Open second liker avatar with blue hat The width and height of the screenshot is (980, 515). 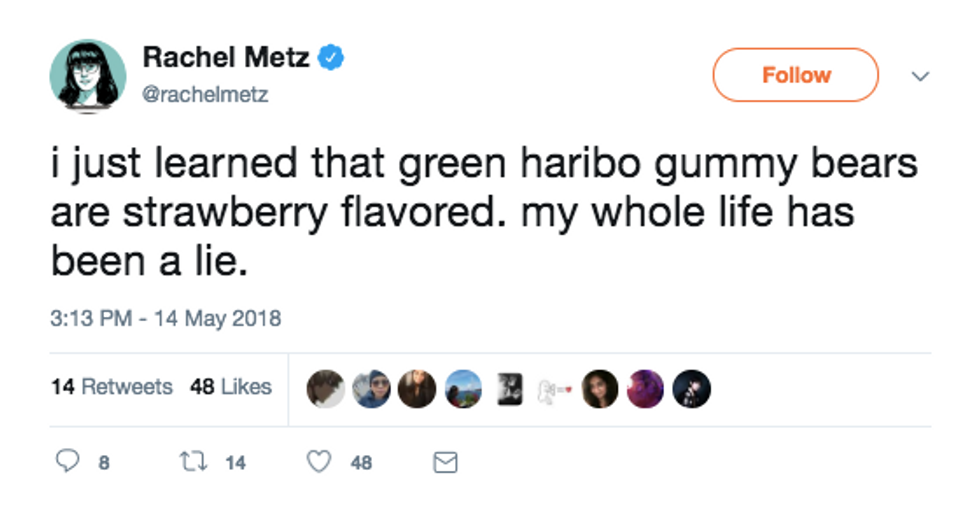coord(371,389)
